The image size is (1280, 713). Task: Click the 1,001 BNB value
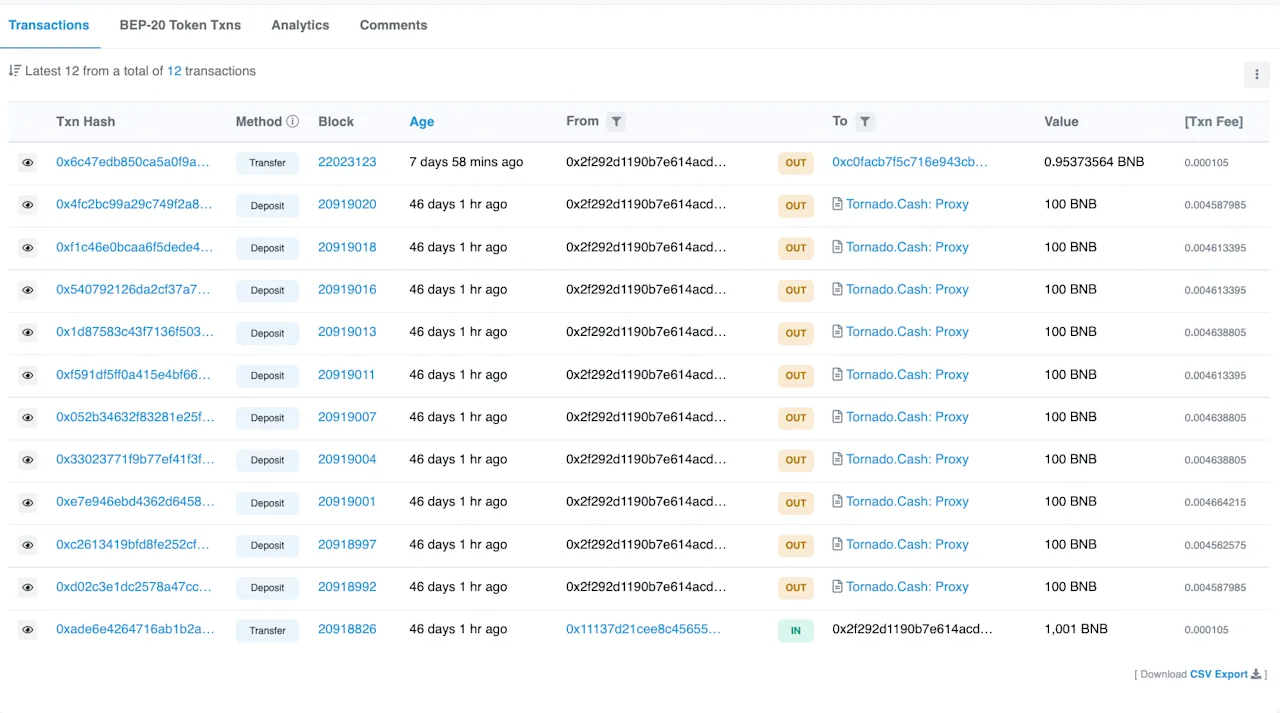1076,629
